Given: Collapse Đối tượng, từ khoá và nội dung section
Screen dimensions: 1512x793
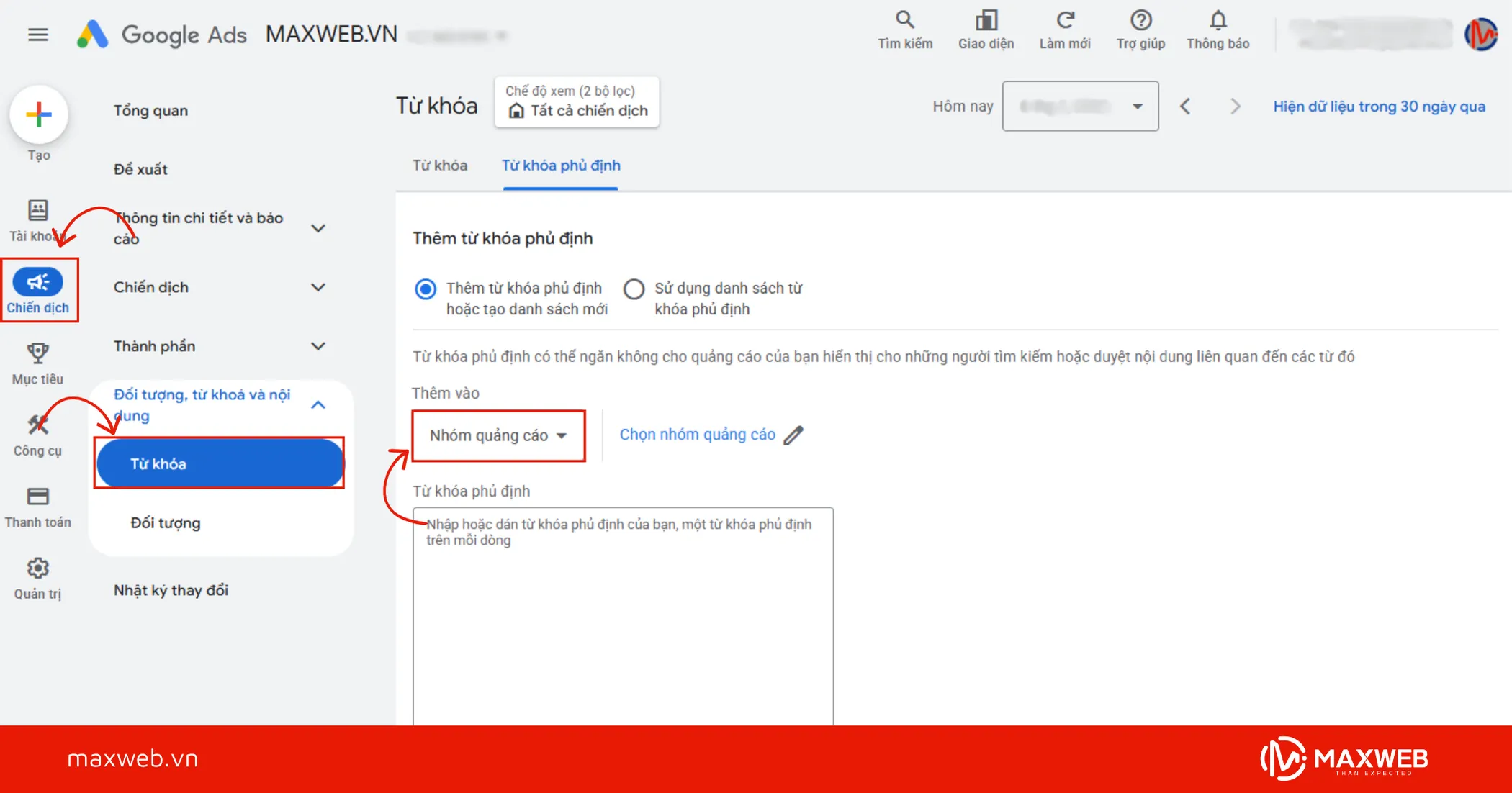Looking at the screenshot, I should [318, 405].
